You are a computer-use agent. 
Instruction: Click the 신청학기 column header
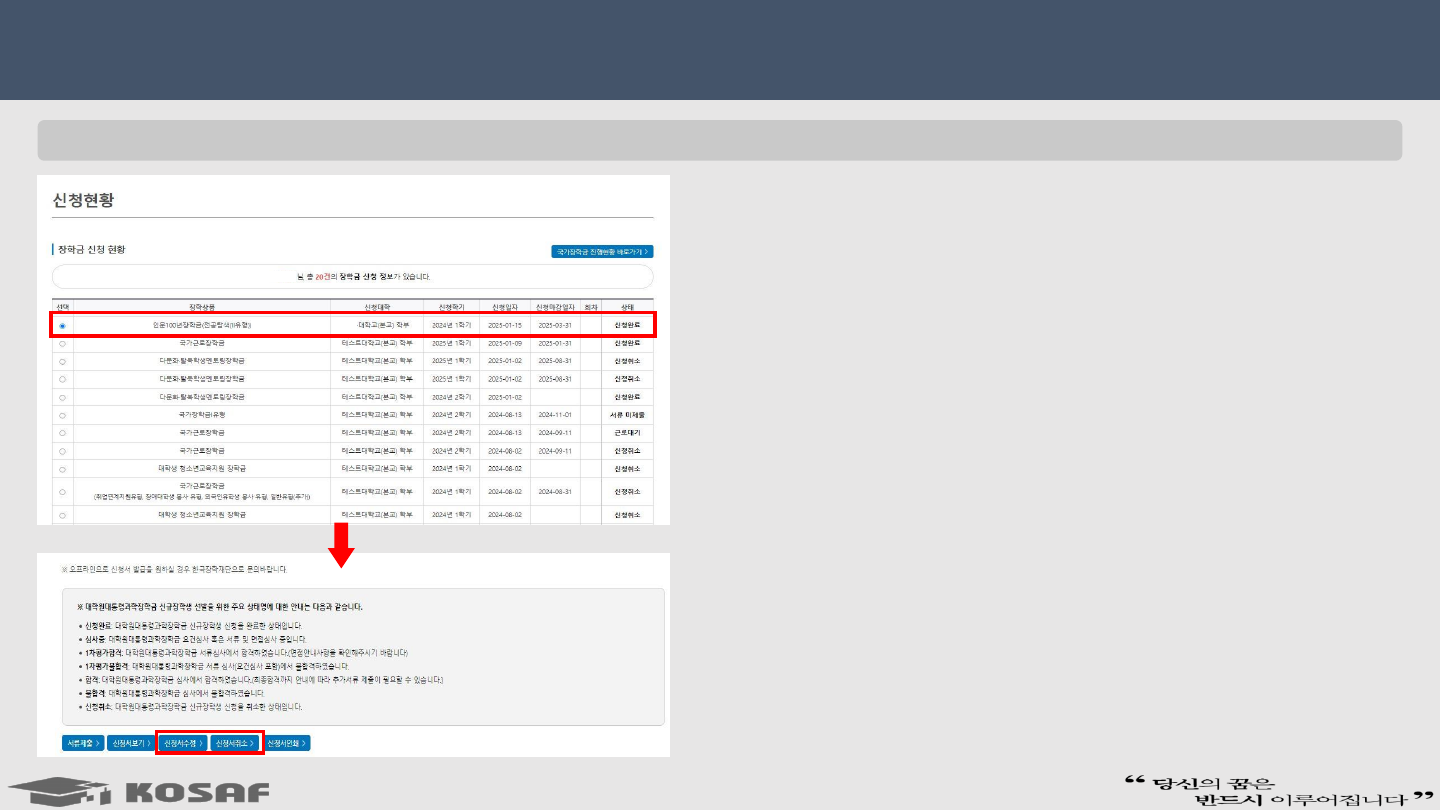(x=449, y=306)
